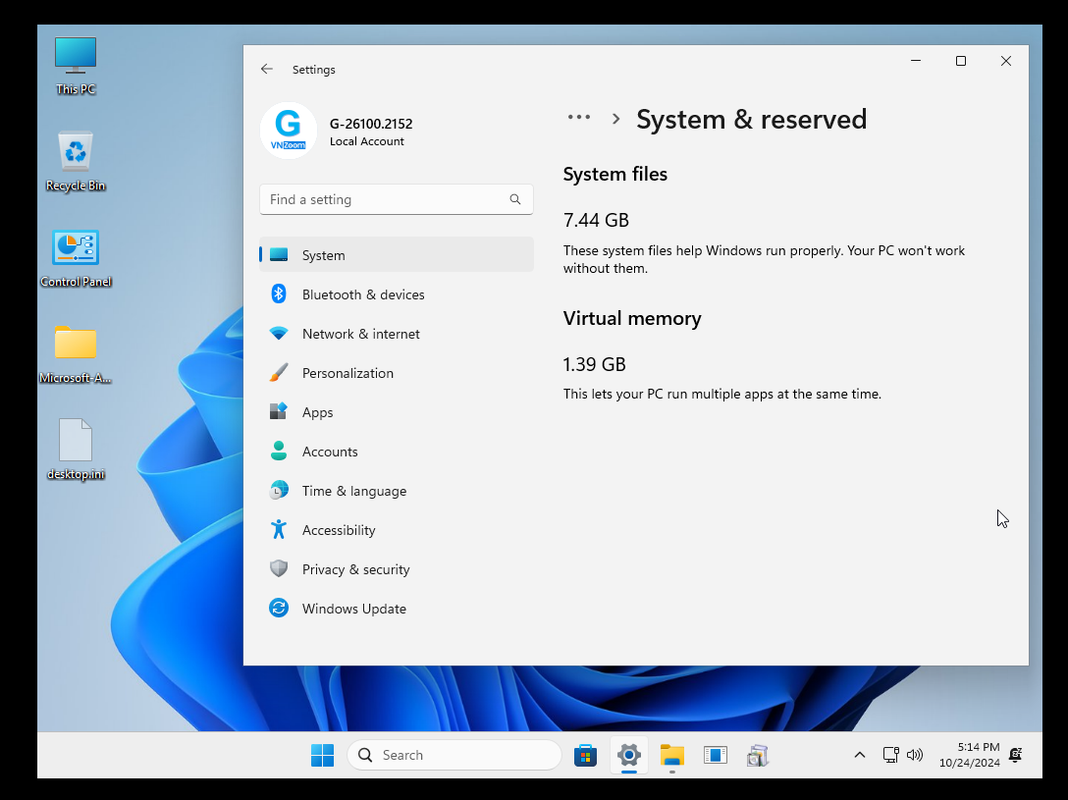Screen dimensions: 1068x800
Task: Click the Bluetooth icon in sidebar
Action: click(279, 294)
